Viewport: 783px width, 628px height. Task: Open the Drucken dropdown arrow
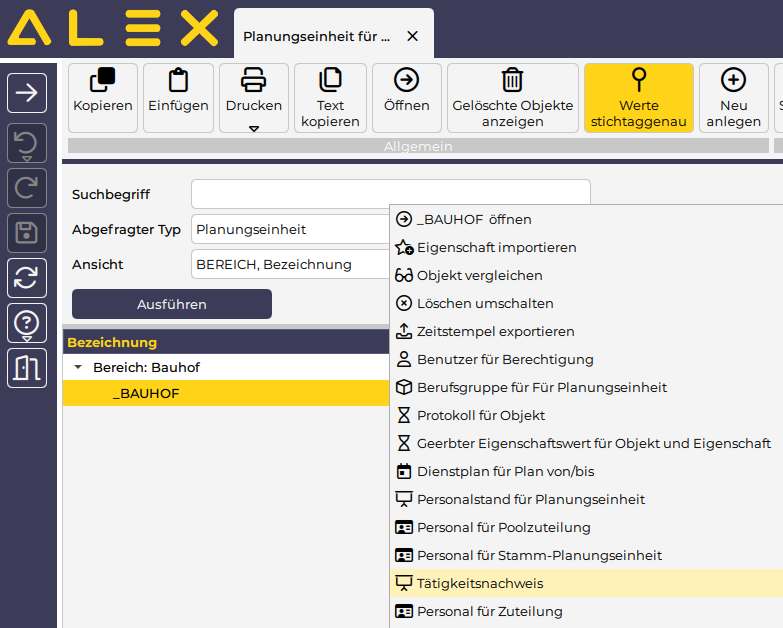pyautogui.click(x=254, y=128)
